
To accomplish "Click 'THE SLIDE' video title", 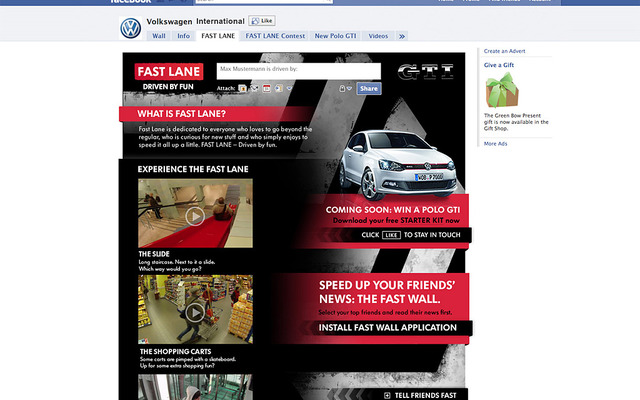I will [154, 254].
